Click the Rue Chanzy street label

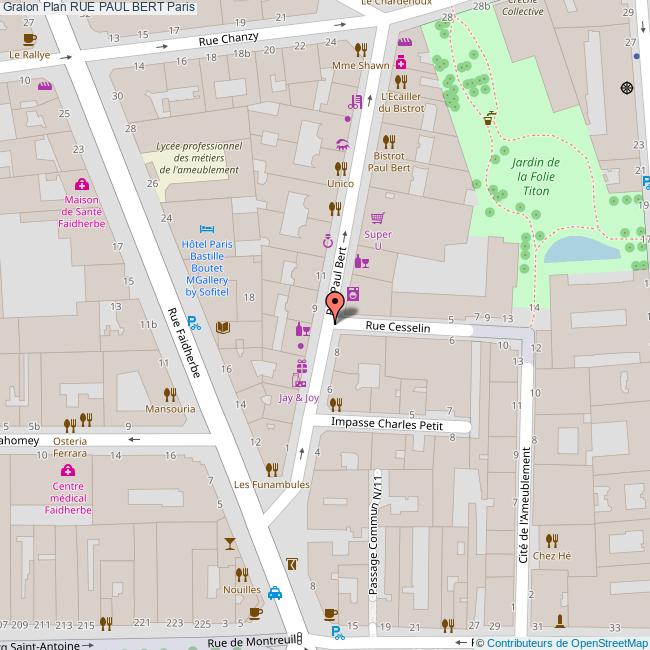[x=228, y=39]
